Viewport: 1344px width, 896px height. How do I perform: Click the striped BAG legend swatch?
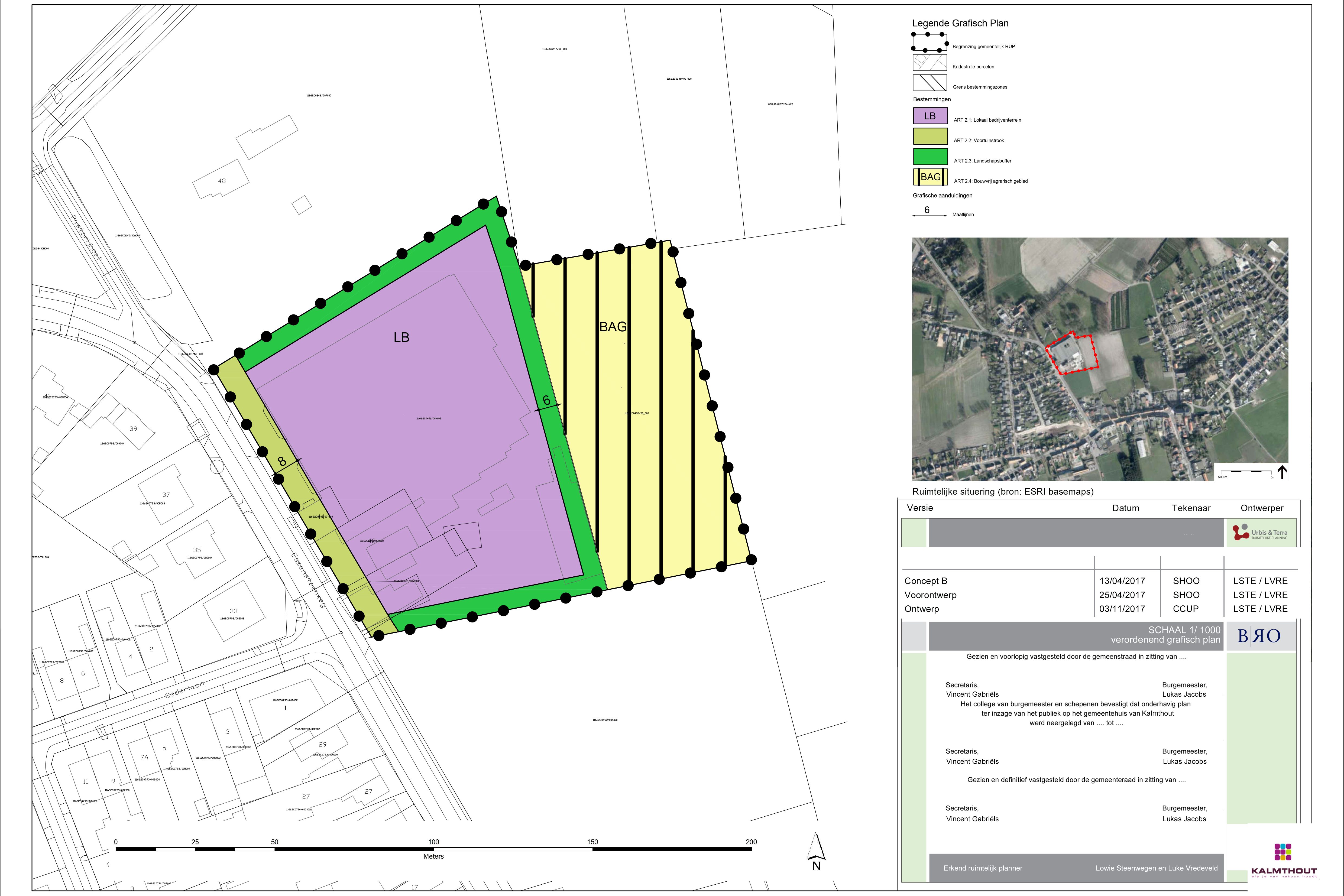(930, 177)
